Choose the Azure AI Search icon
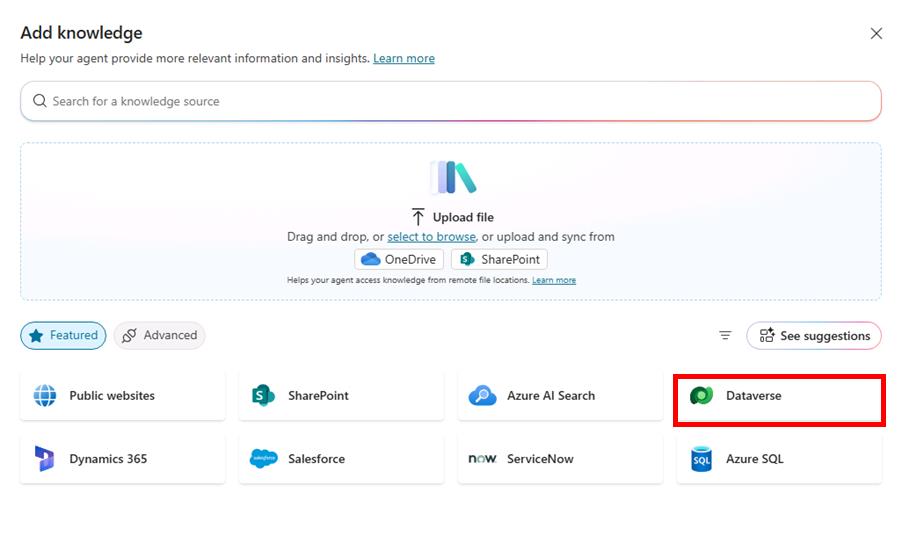This screenshot has width=902, height=536. (x=482, y=396)
